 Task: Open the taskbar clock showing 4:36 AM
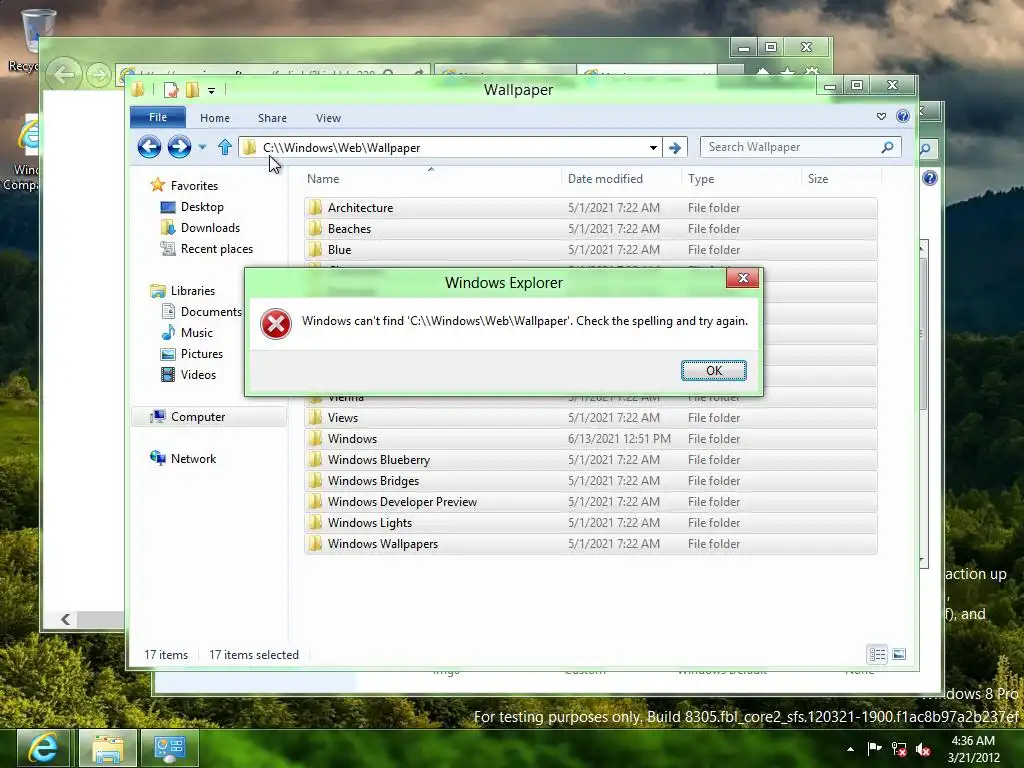(x=973, y=749)
